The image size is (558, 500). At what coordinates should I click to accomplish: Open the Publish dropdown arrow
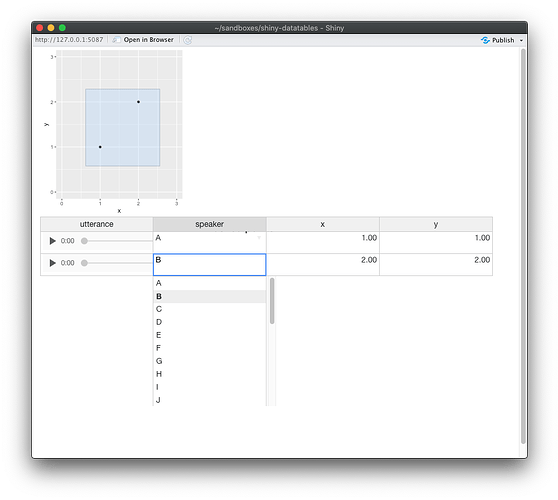click(521, 40)
